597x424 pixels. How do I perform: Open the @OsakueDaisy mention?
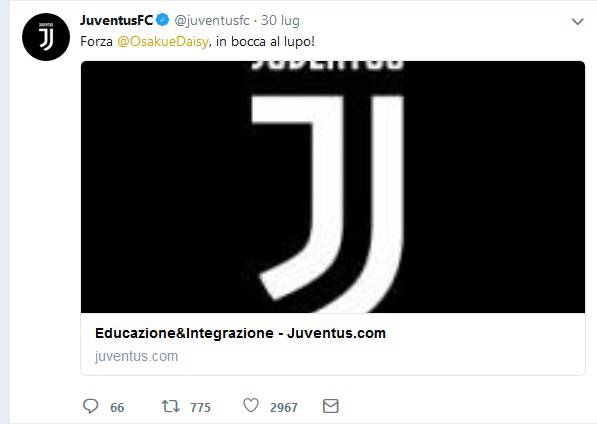(x=163, y=41)
